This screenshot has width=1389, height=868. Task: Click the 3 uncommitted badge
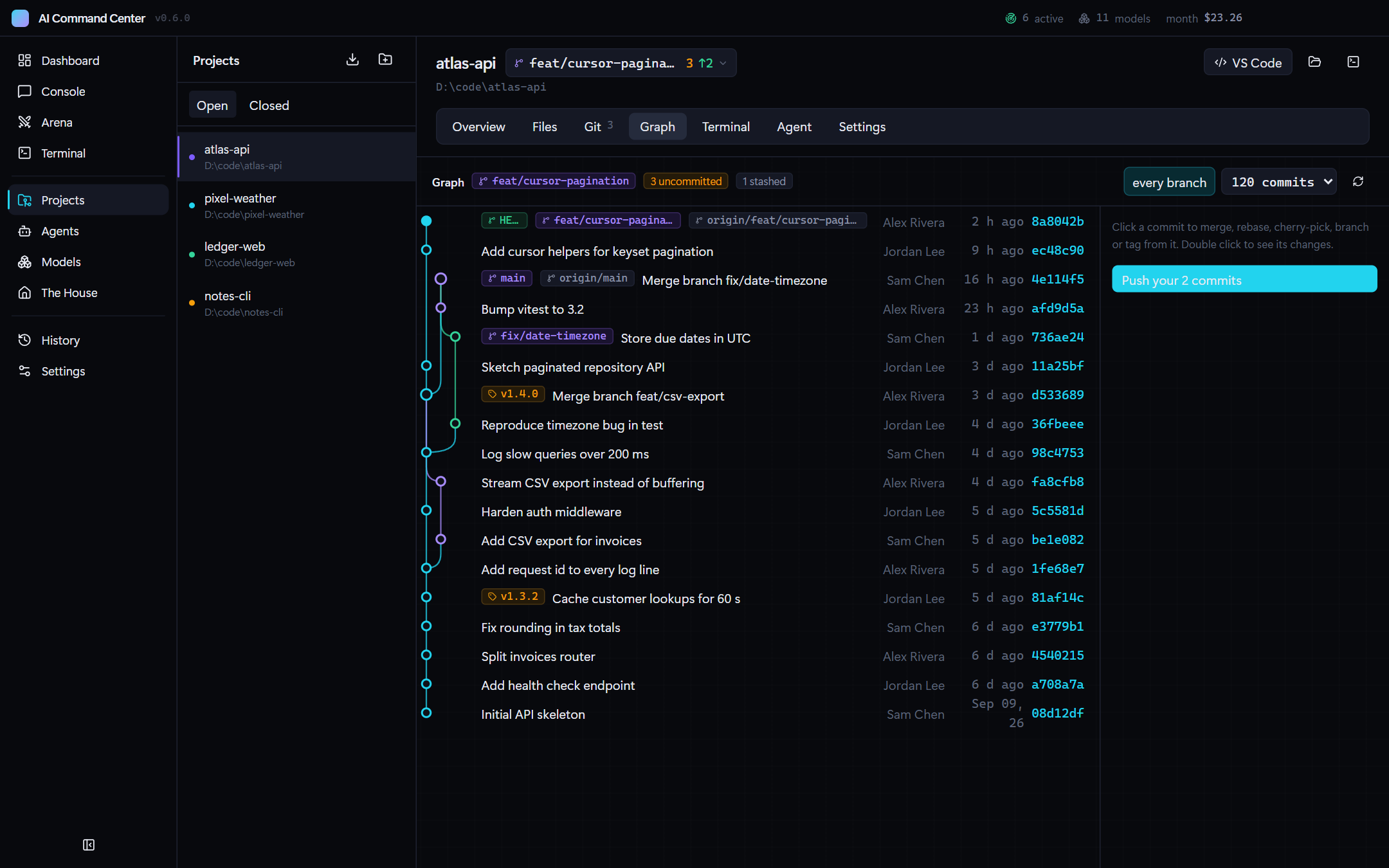pyautogui.click(x=685, y=181)
